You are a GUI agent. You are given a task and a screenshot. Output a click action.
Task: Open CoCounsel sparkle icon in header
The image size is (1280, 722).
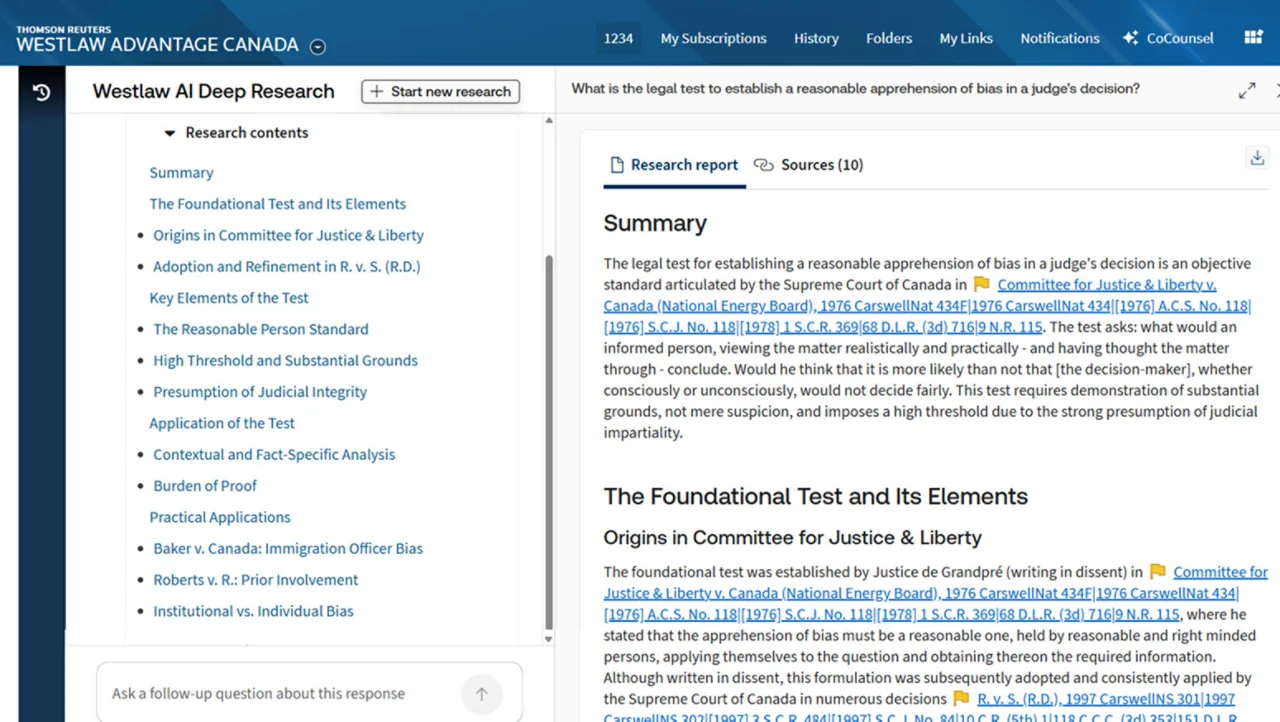coord(1131,38)
